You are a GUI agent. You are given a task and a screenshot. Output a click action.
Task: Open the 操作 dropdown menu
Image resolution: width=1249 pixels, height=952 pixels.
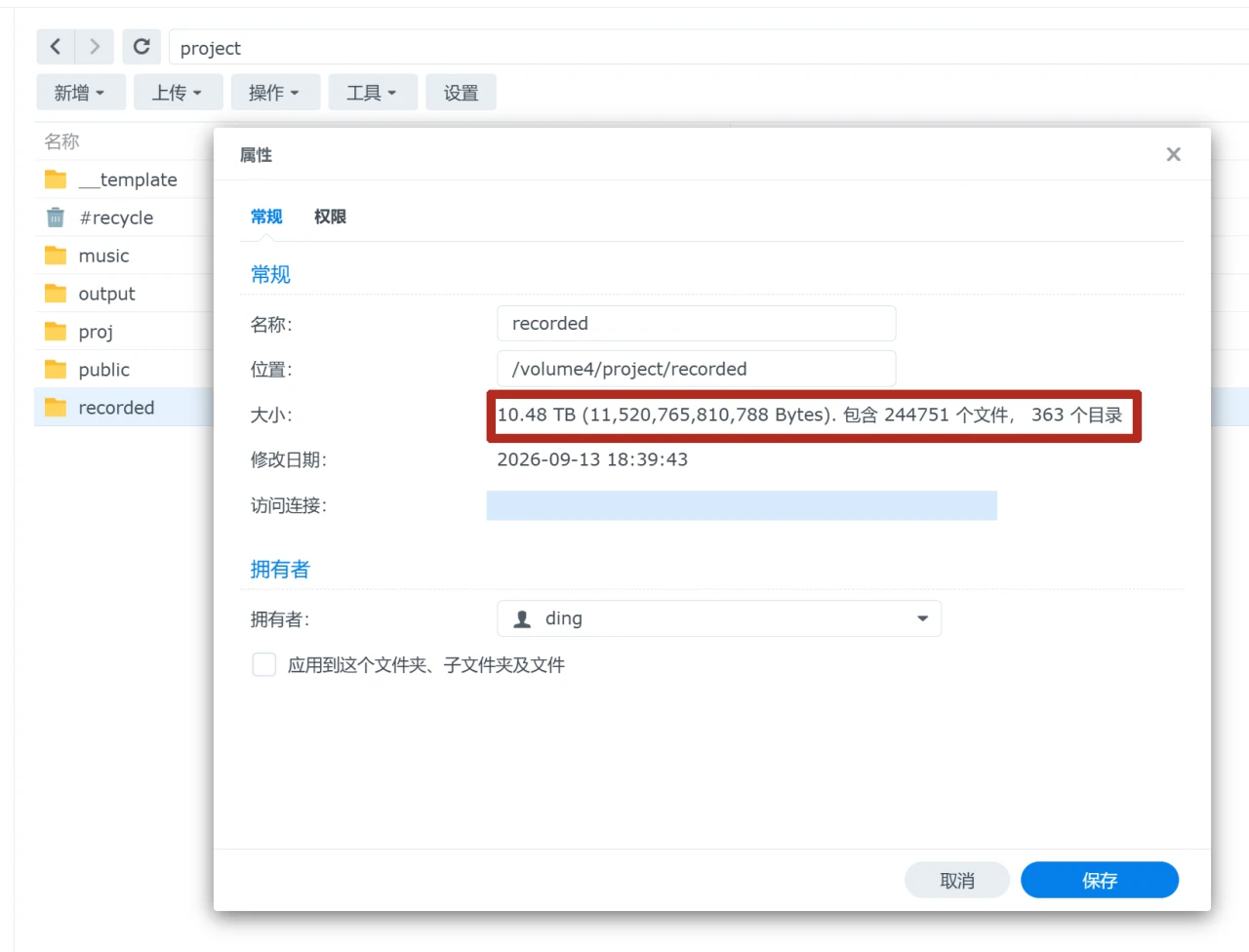pyautogui.click(x=275, y=93)
